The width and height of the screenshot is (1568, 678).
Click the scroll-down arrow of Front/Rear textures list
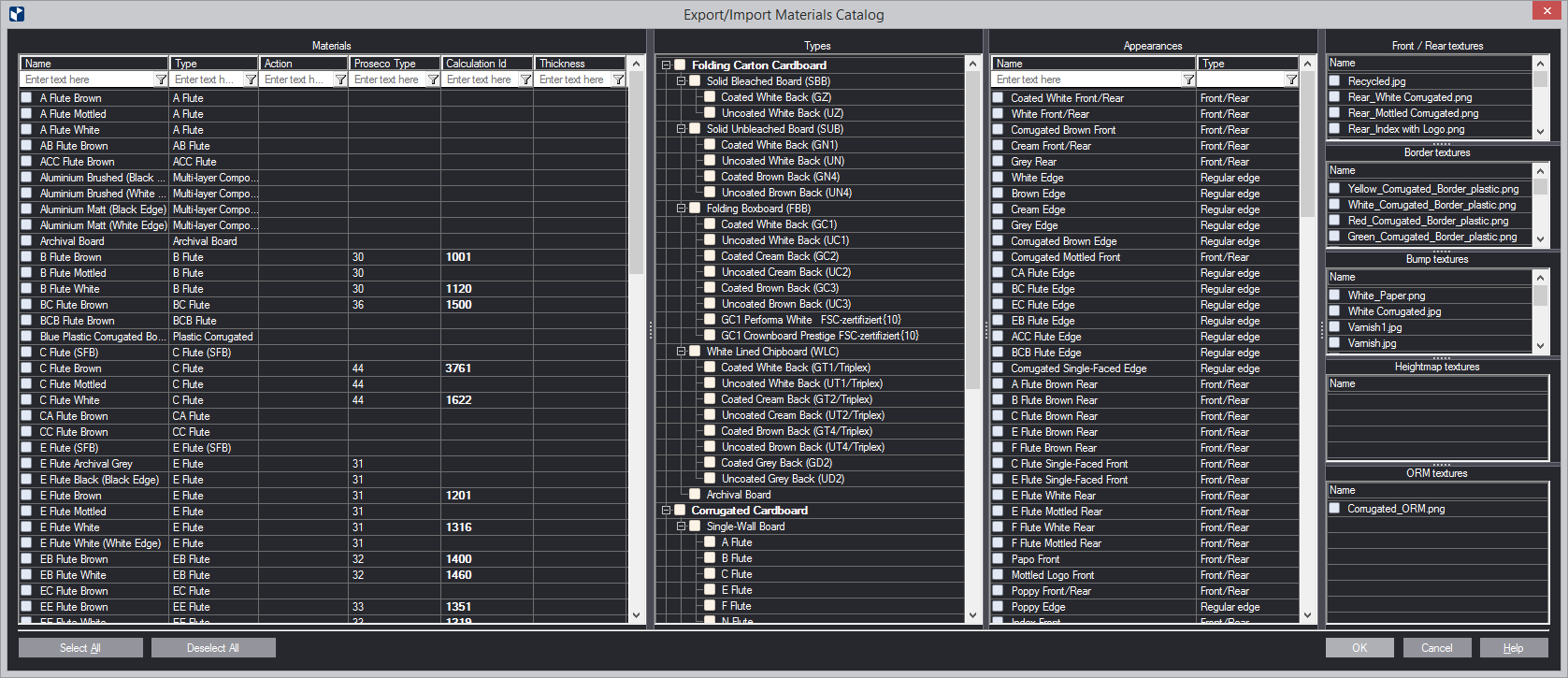coord(1540,132)
